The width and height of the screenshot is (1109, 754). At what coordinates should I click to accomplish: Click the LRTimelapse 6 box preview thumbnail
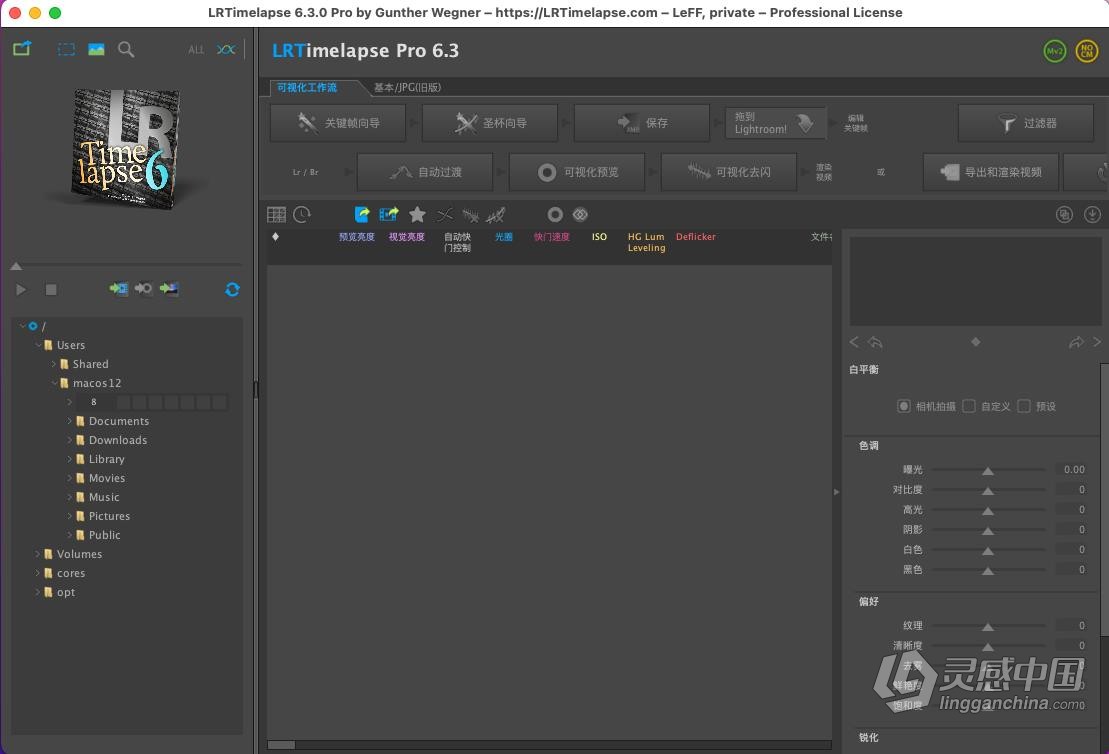tap(125, 149)
